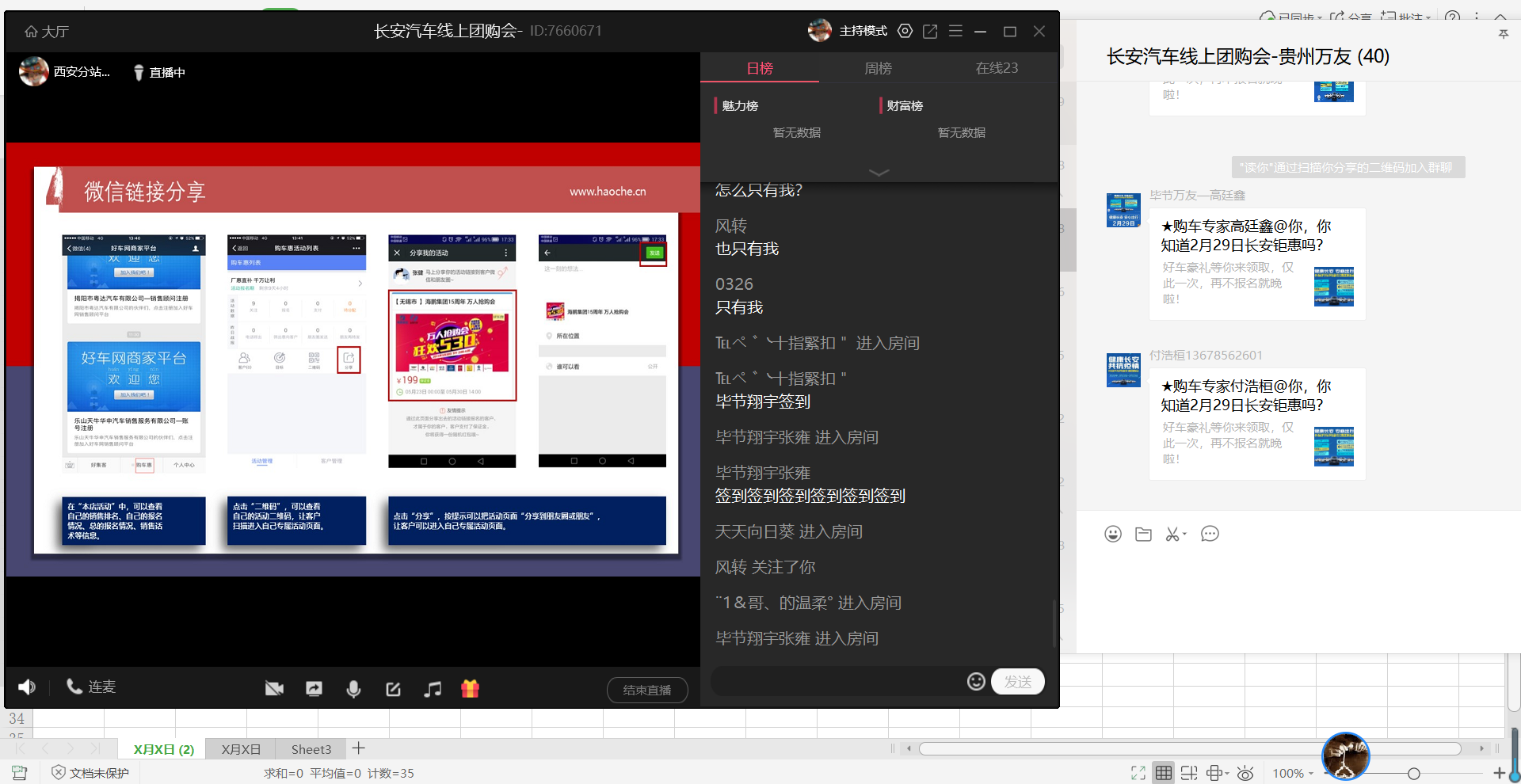Pin the WeChat group chat window
This screenshot has height=784, width=1521.
pos(1503,34)
